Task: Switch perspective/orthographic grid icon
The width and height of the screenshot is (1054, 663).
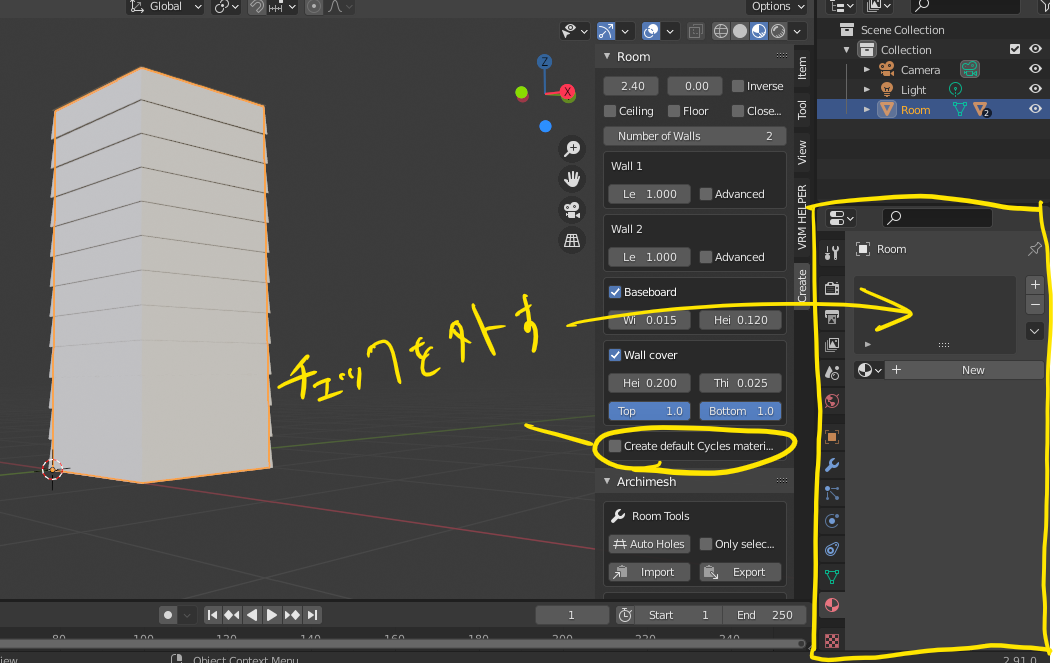Action: tap(572, 240)
